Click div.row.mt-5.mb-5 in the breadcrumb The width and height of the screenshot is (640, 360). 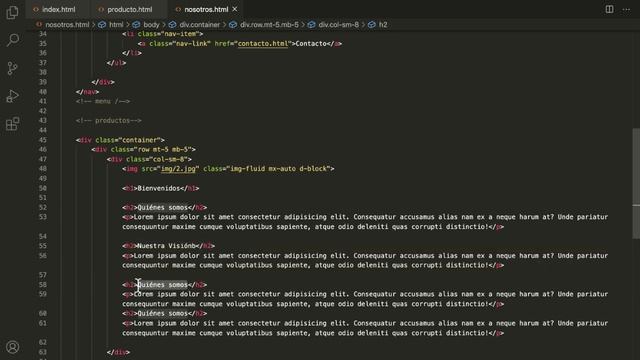(269, 24)
